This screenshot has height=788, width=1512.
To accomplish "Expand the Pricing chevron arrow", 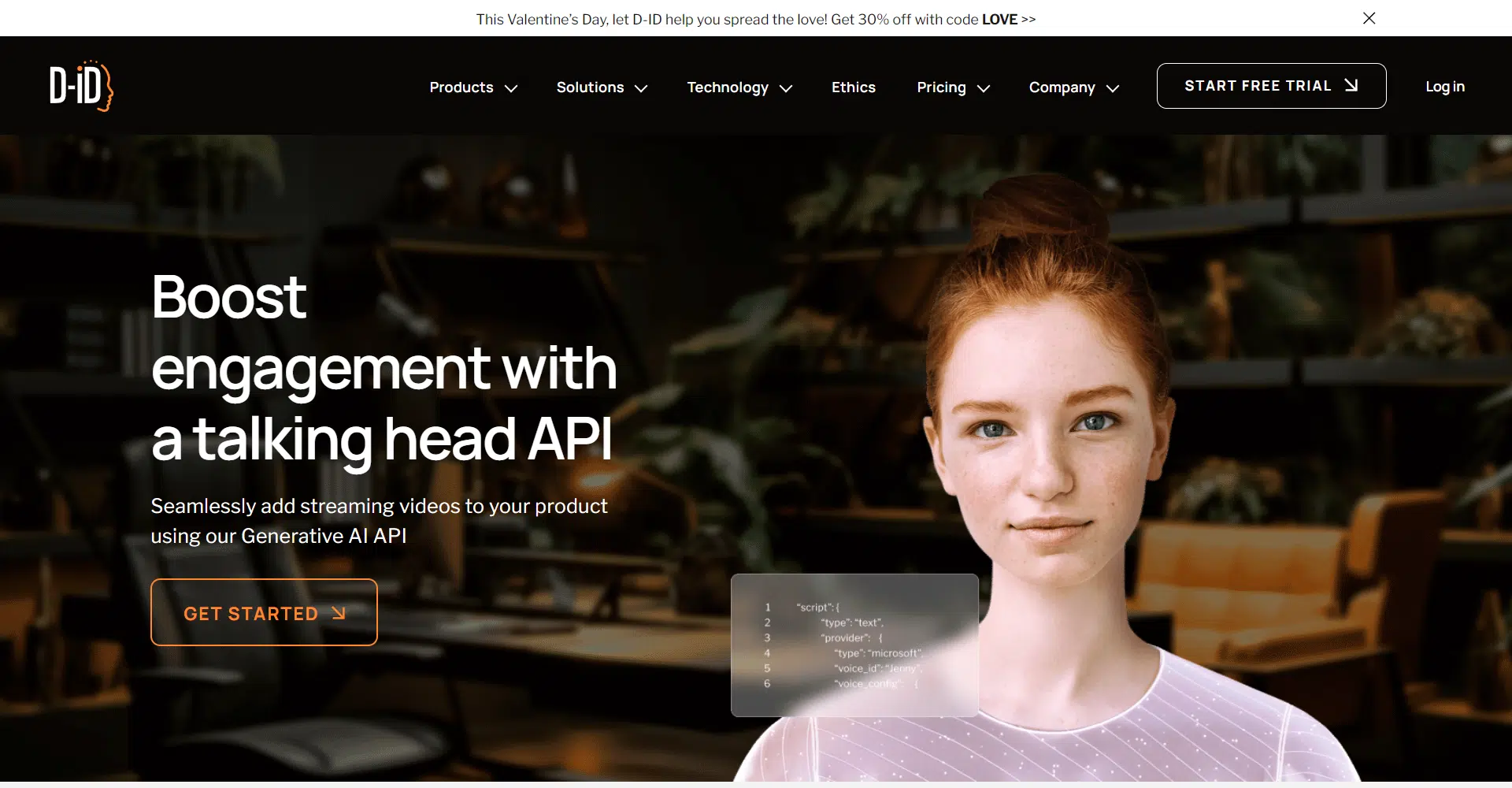I will 983,88.
